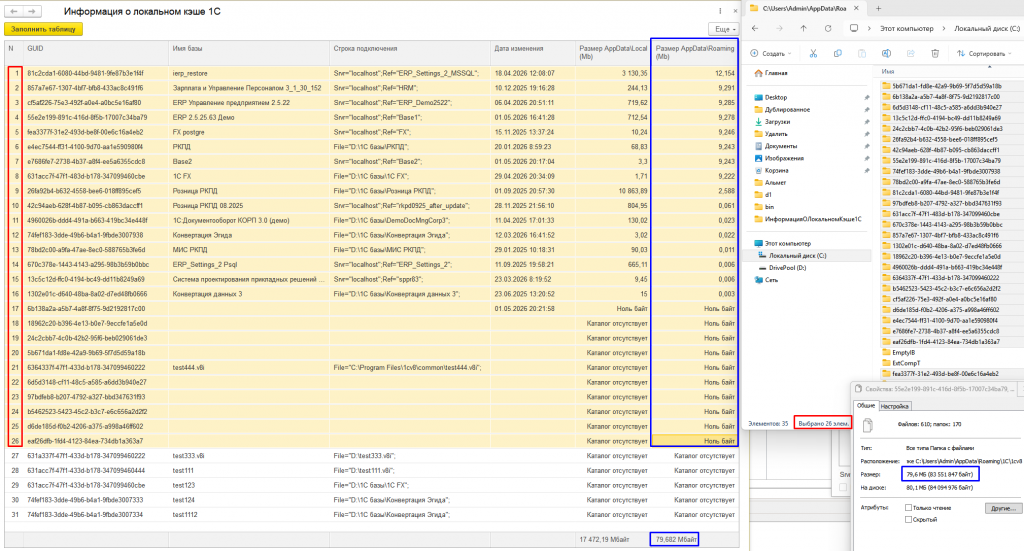Open the 'Еще' dropdown menu
Viewport: 1024px width, 551px height.
pyautogui.click(x=724, y=29)
